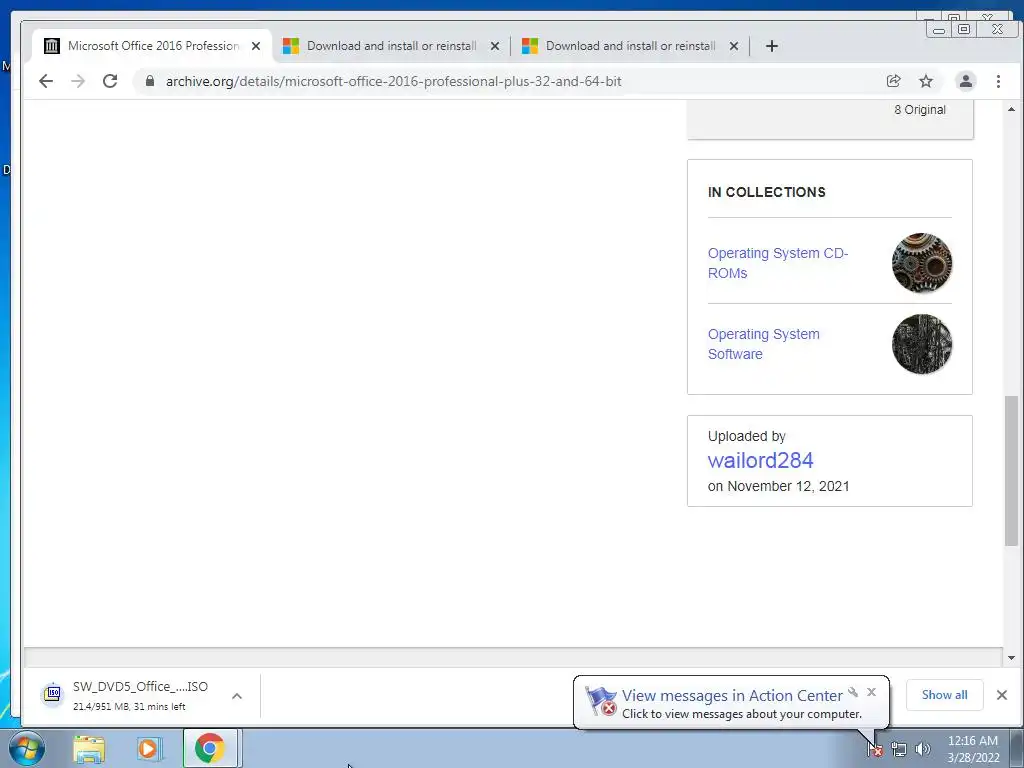The height and width of the screenshot is (768, 1024).
Task: Click the page scroll down arrow
Action: [1012, 658]
